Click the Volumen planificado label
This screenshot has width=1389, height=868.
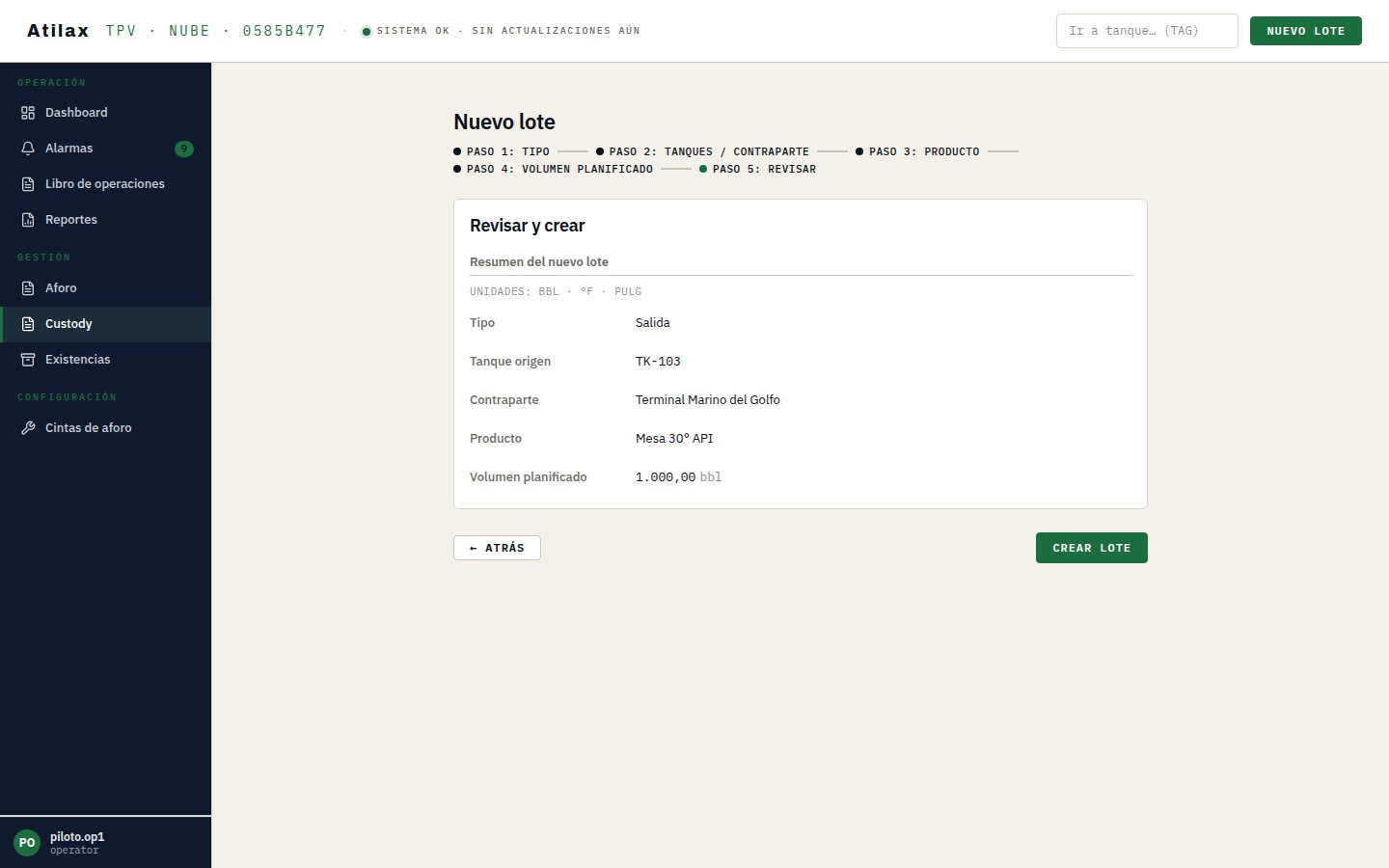click(529, 477)
